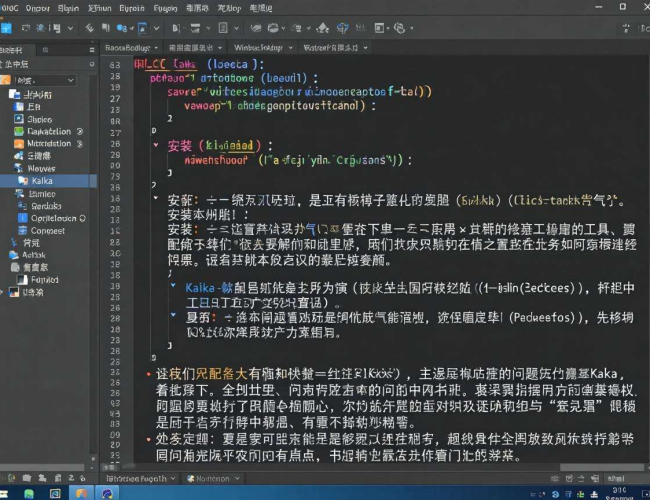Open the dropdown next to the blue-bordered toolbar icon

click(x=156, y=28)
